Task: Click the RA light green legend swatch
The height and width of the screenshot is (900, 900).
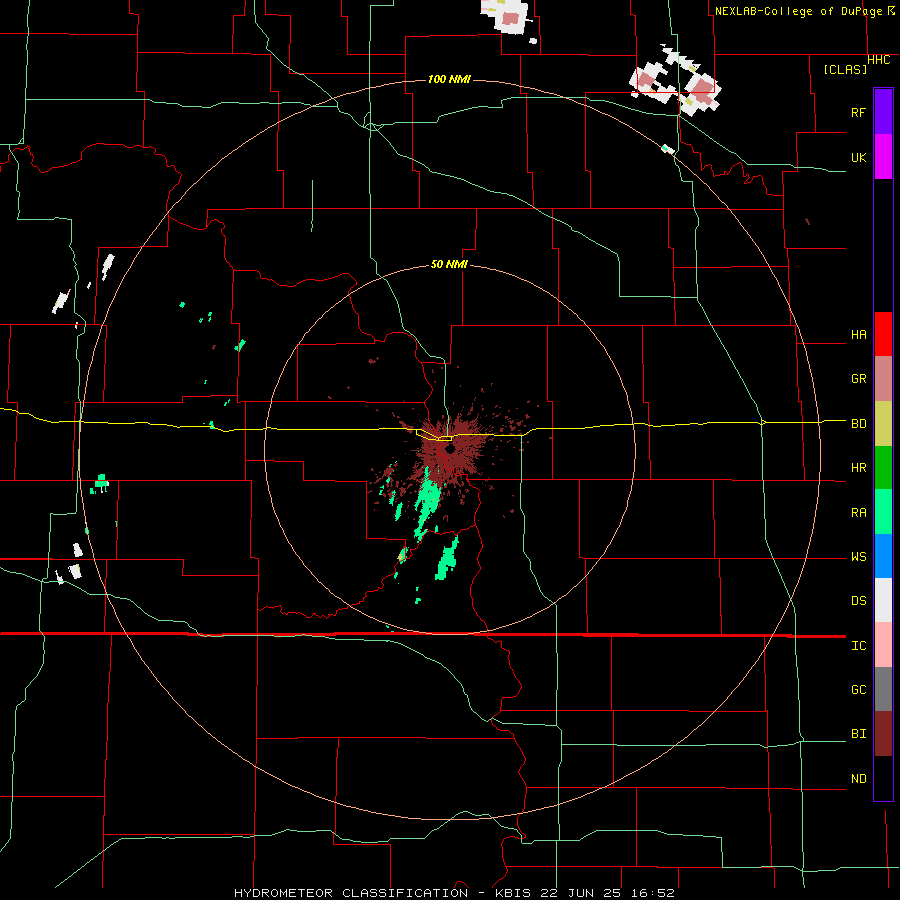Action: click(883, 512)
